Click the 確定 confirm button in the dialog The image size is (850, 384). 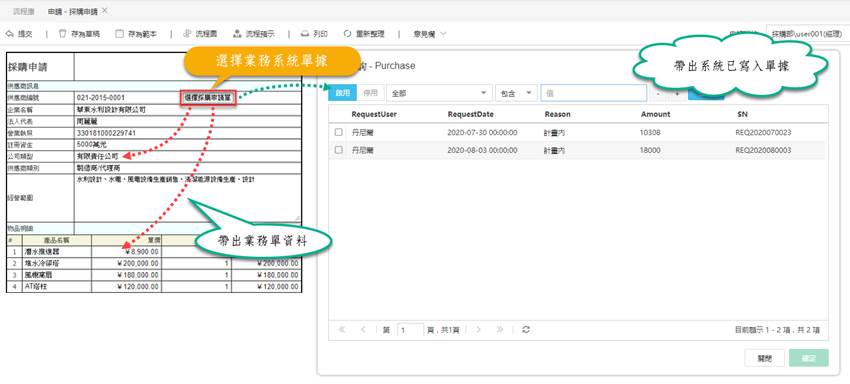click(x=809, y=359)
